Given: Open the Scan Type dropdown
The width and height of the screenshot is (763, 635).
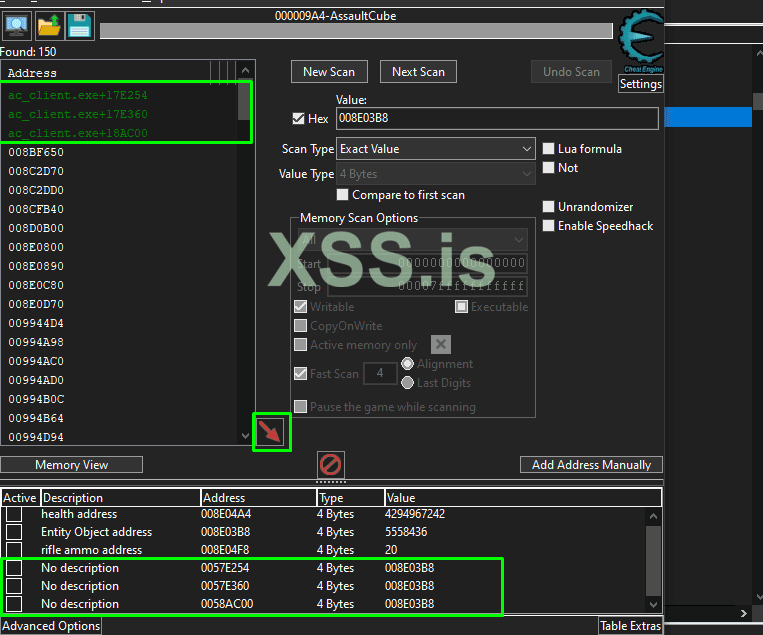Looking at the screenshot, I should coord(436,149).
